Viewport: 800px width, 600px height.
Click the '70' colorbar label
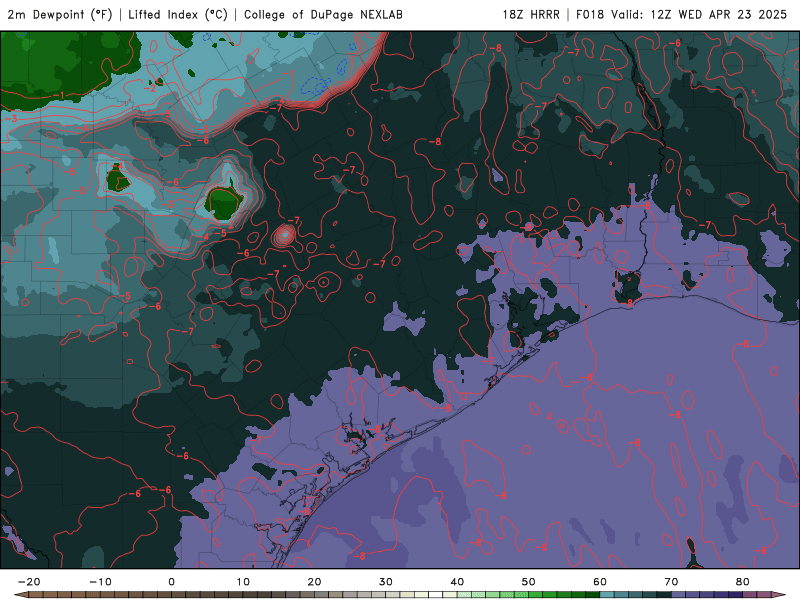click(671, 582)
